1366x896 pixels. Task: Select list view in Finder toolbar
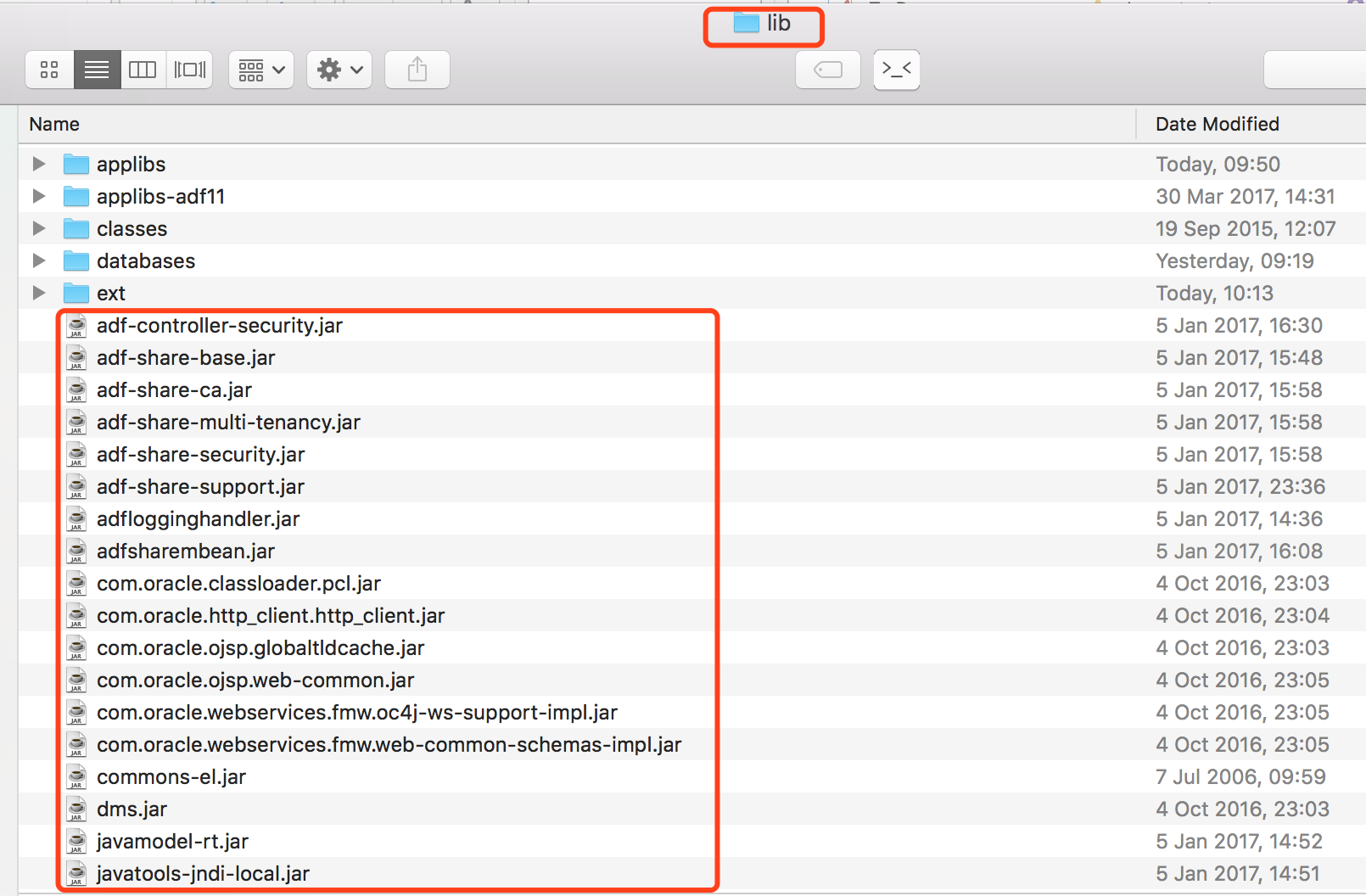coord(97,70)
